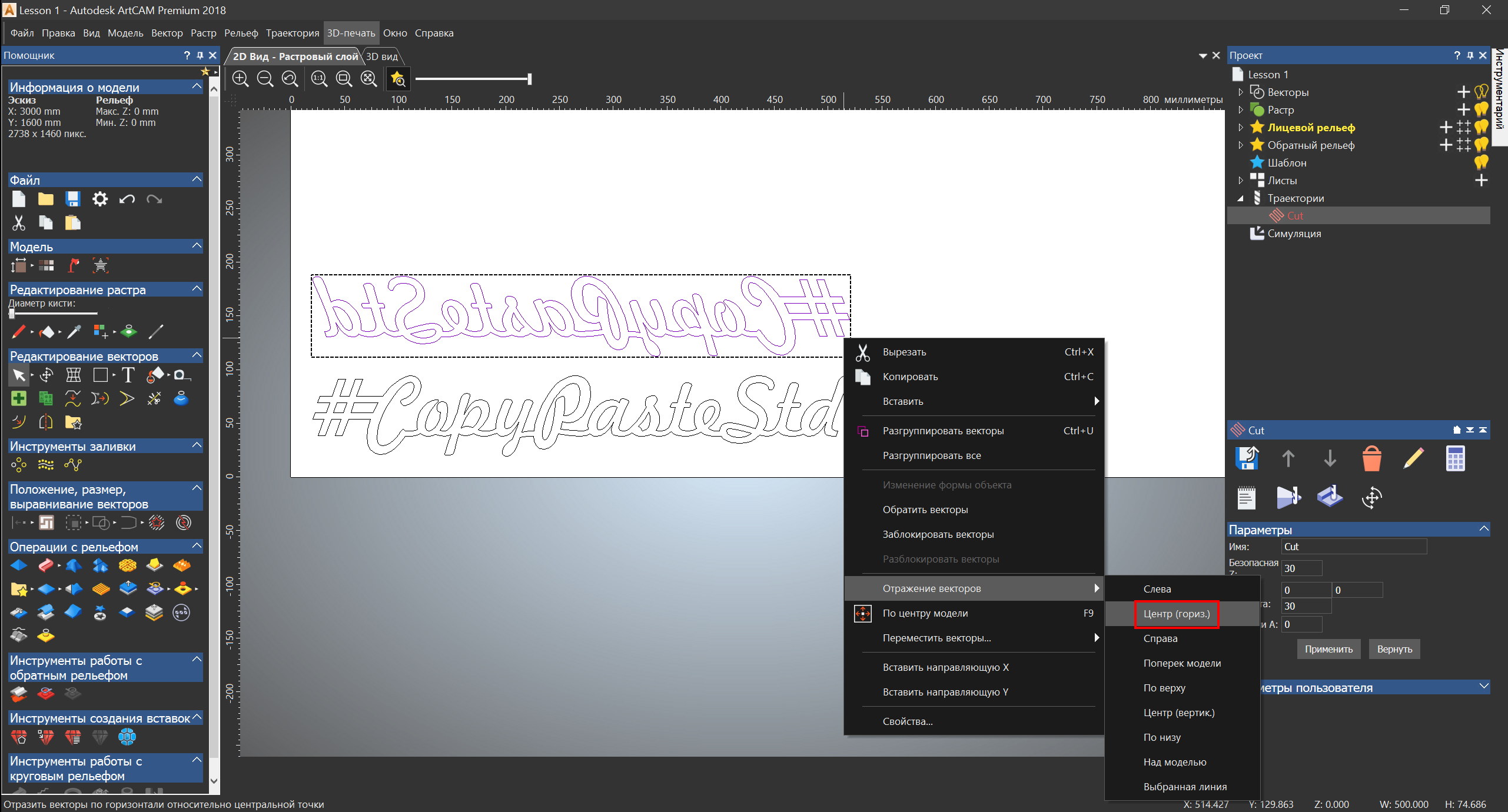Click the contrast slider handle in 2D toolbar
The height and width of the screenshot is (812, 1508).
pyautogui.click(x=530, y=79)
